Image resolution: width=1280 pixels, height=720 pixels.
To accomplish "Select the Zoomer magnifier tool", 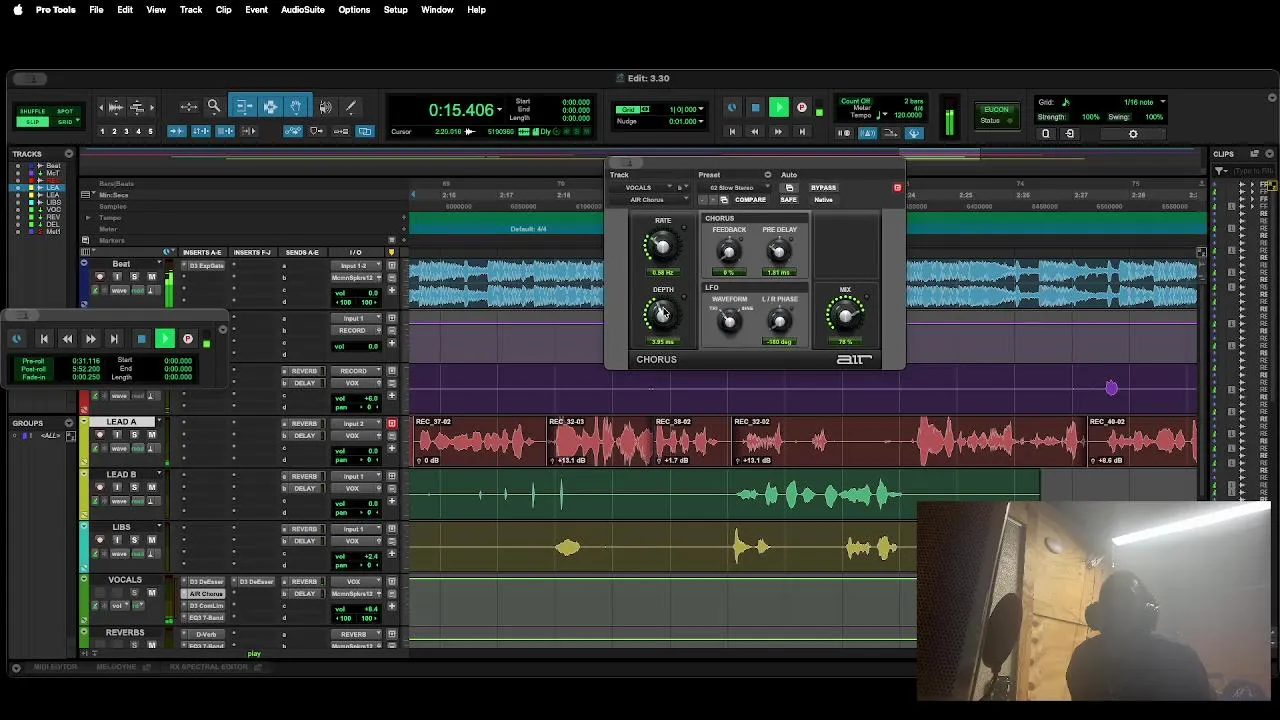I will 214,106.
